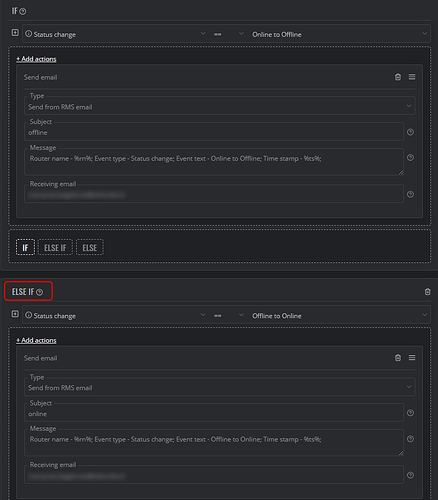Open the == operator dropdown in the IF row
Viewport: 438px width, 500px height.
coord(229,34)
